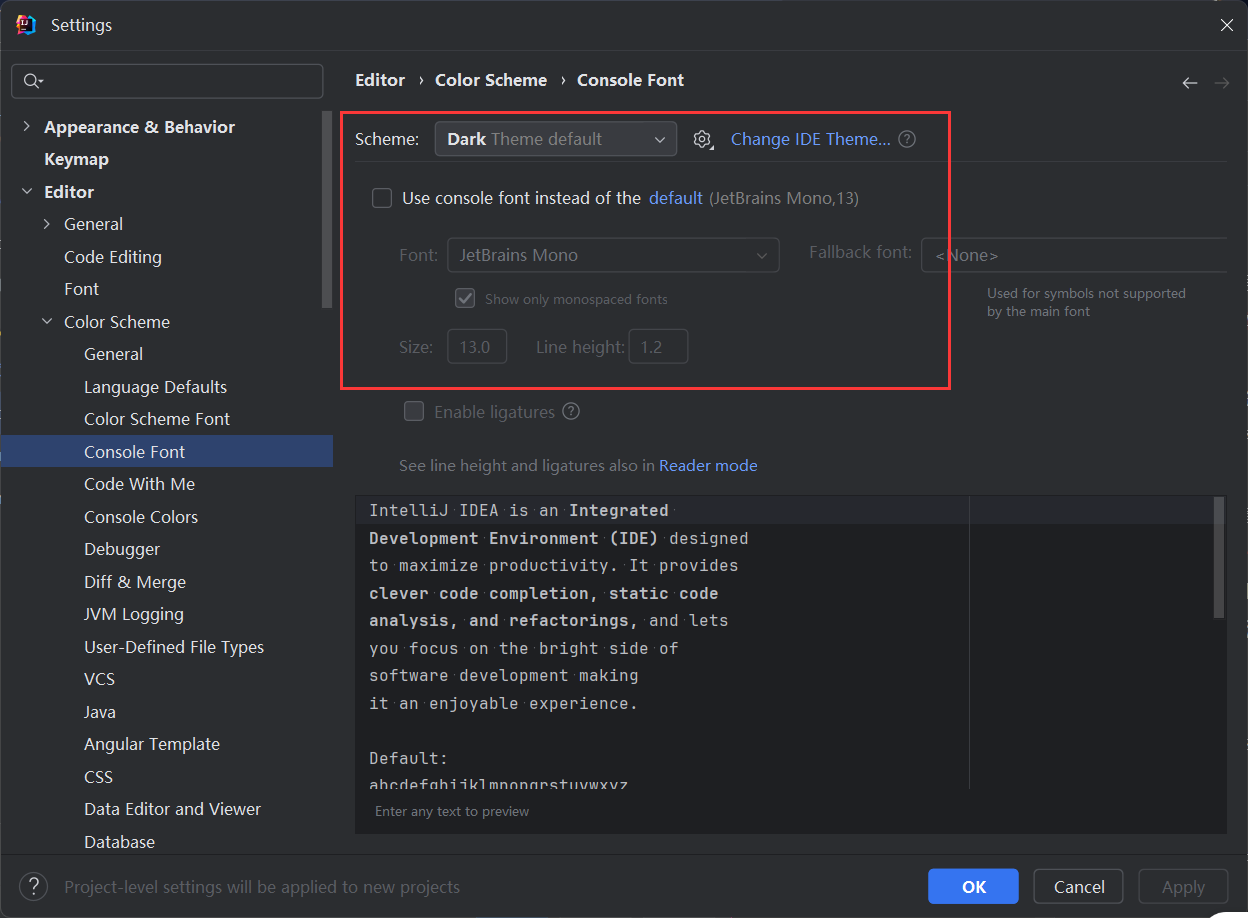Click the default font link

click(676, 198)
